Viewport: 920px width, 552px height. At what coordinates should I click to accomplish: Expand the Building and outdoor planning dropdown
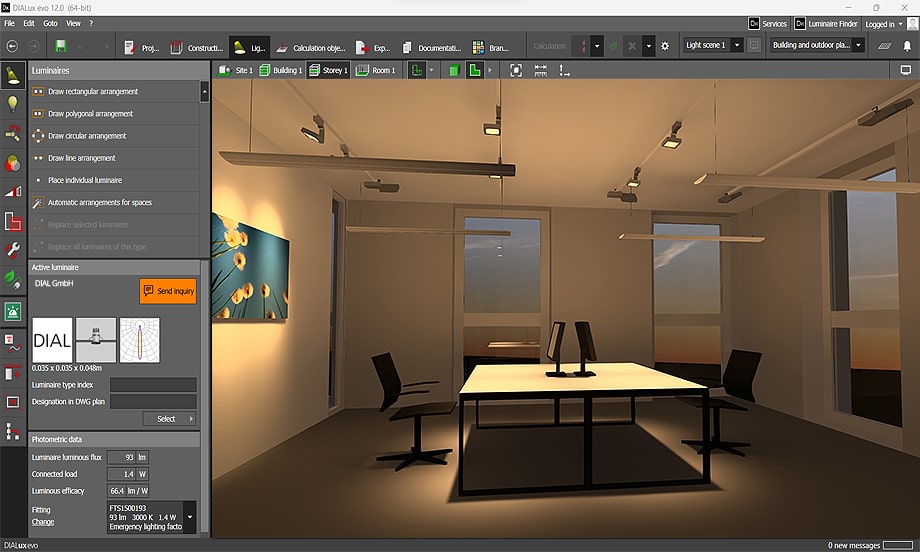click(858, 46)
